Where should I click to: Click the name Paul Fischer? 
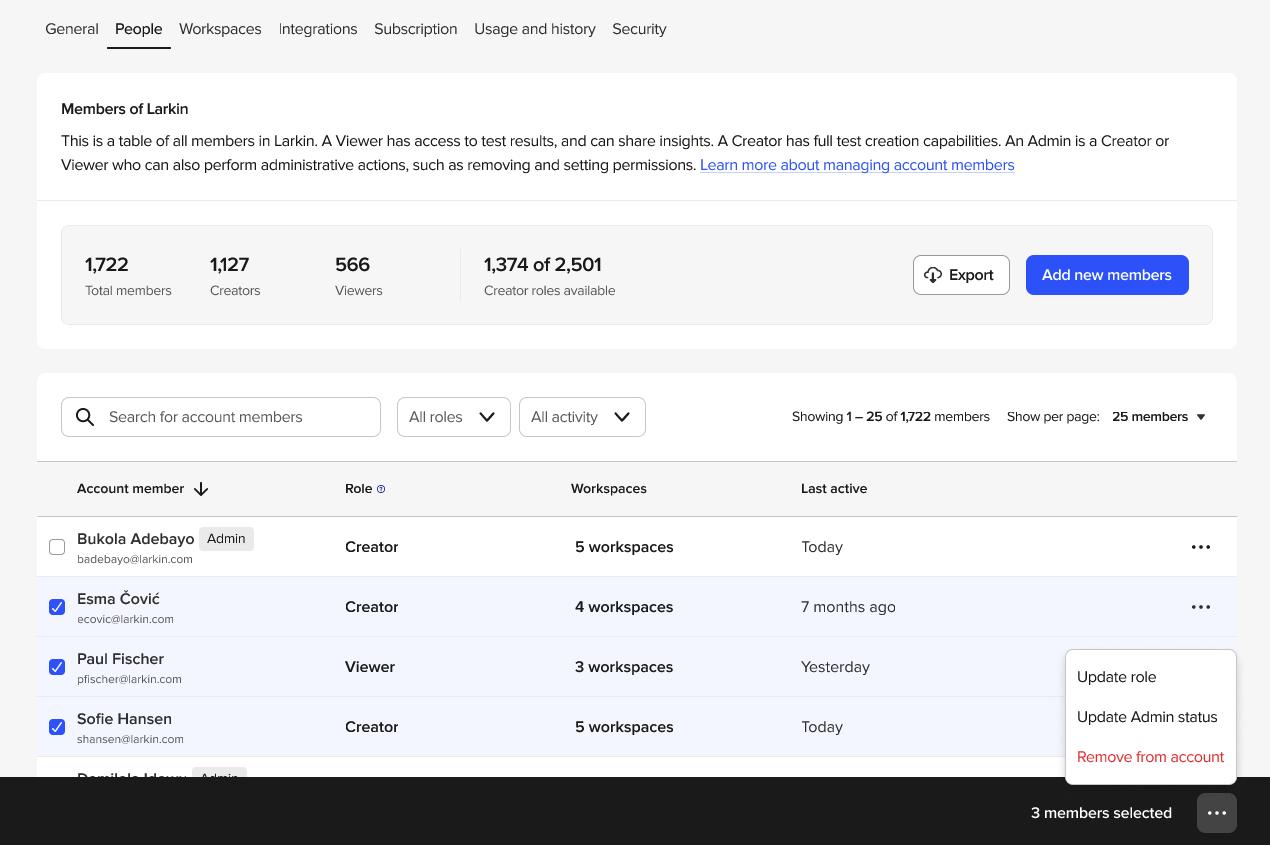click(120, 659)
